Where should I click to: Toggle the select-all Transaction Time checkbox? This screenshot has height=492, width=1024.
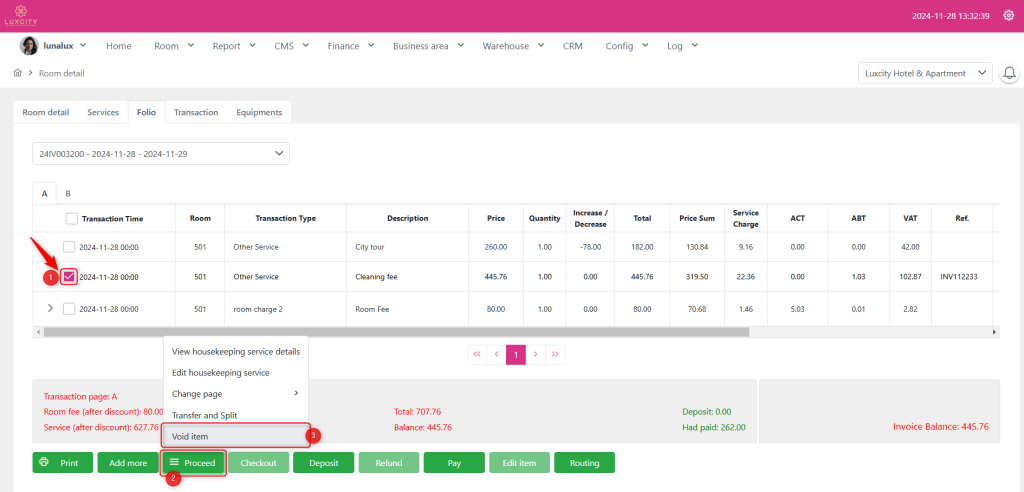pyautogui.click(x=72, y=219)
